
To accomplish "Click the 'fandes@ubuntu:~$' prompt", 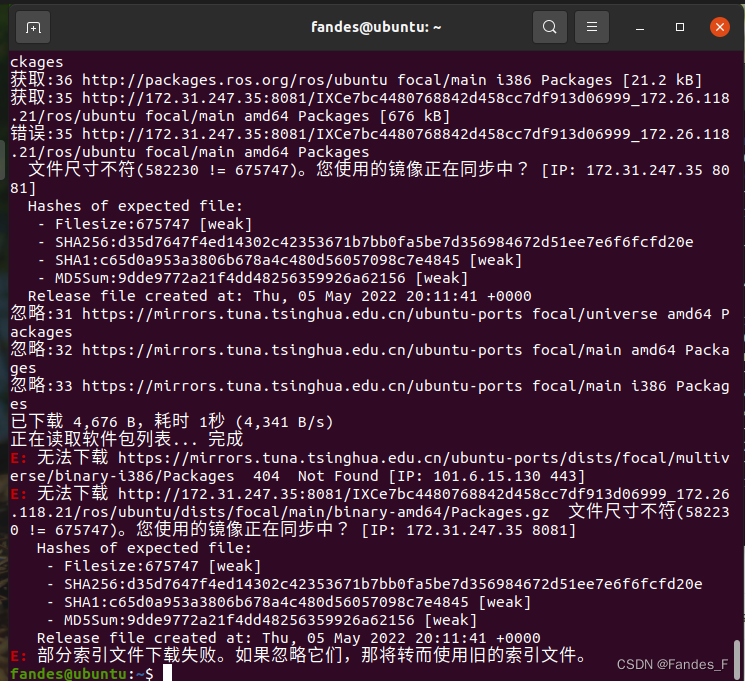I will 82,673.
